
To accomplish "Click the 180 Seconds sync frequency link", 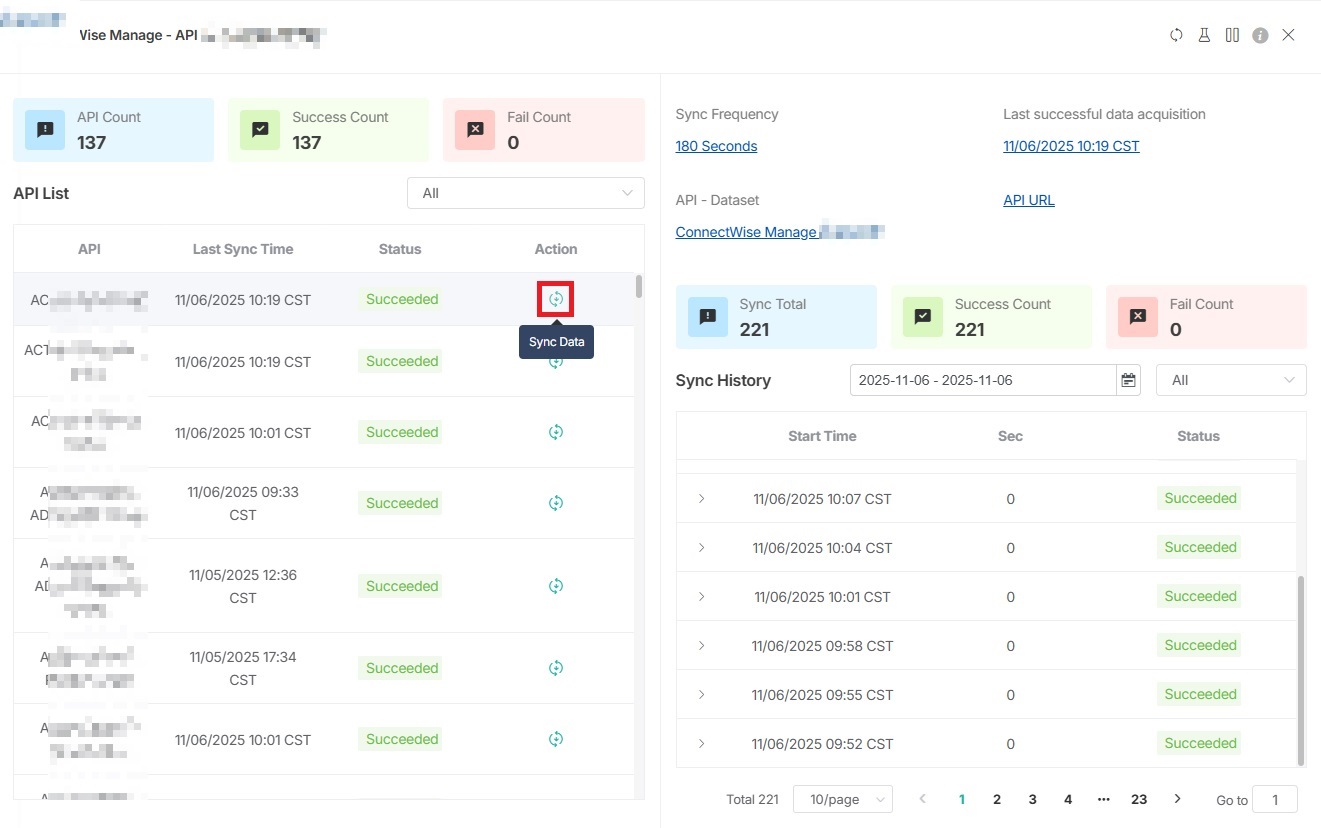I will (x=716, y=146).
